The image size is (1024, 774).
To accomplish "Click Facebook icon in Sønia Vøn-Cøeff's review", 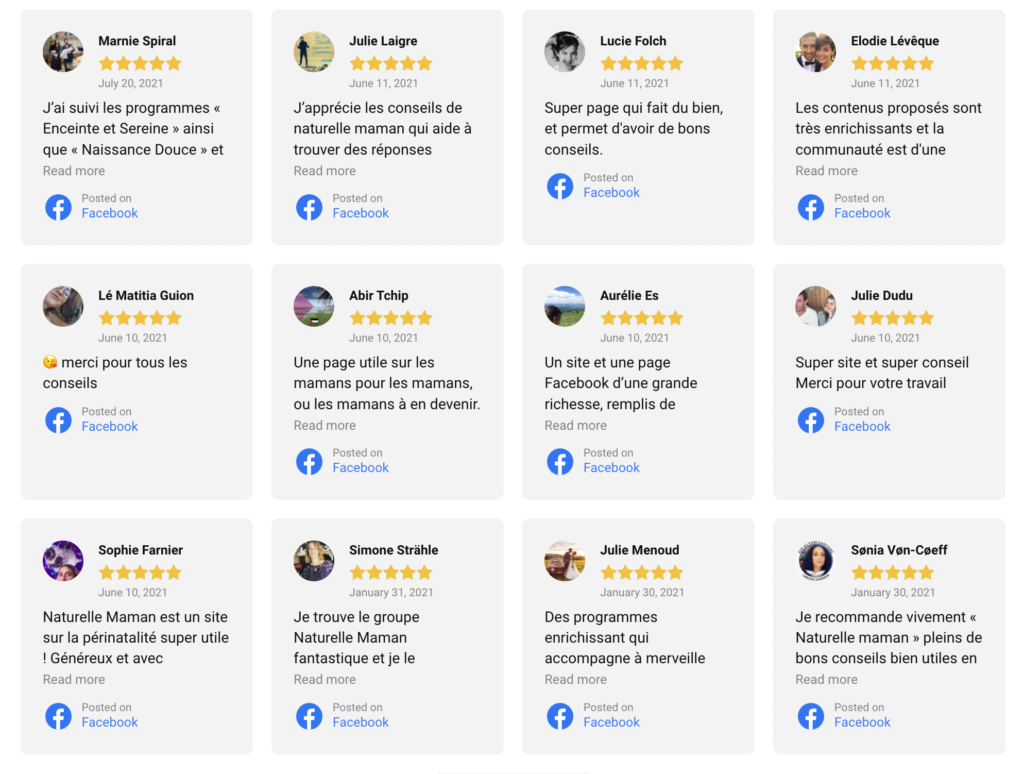I will [811, 716].
